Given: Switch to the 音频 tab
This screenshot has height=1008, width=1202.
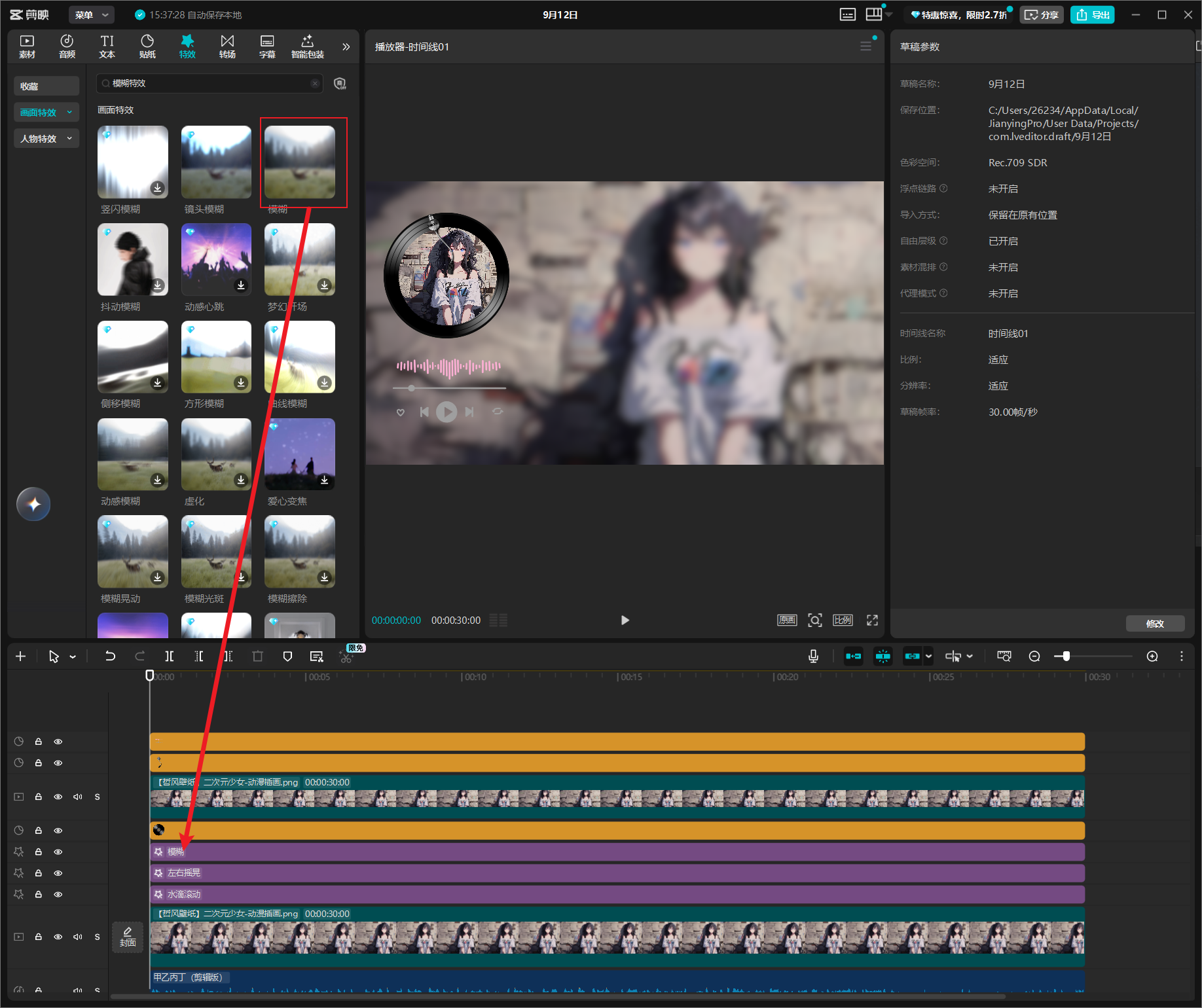Looking at the screenshot, I should pyautogui.click(x=67, y=46).
